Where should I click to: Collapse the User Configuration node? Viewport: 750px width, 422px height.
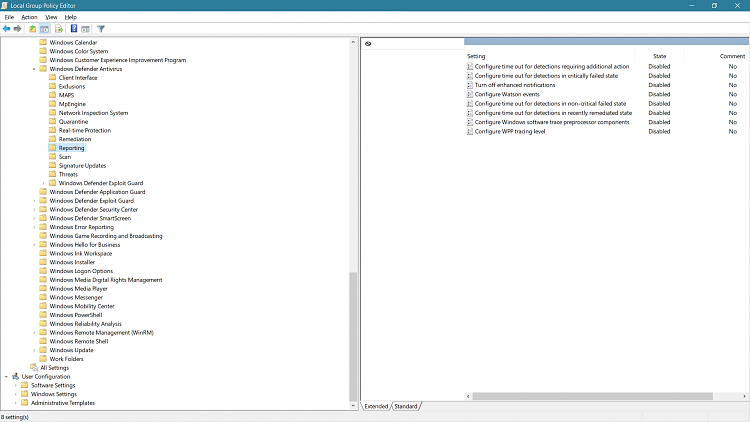pos(6,377)
